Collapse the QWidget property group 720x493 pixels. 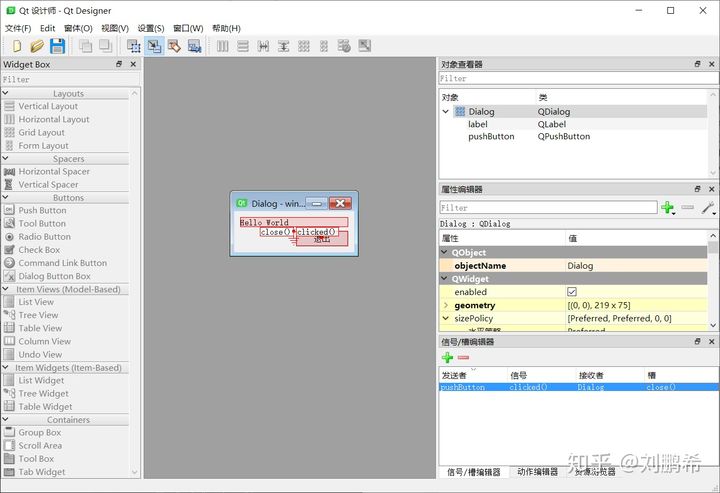click(x=444, y=279)
